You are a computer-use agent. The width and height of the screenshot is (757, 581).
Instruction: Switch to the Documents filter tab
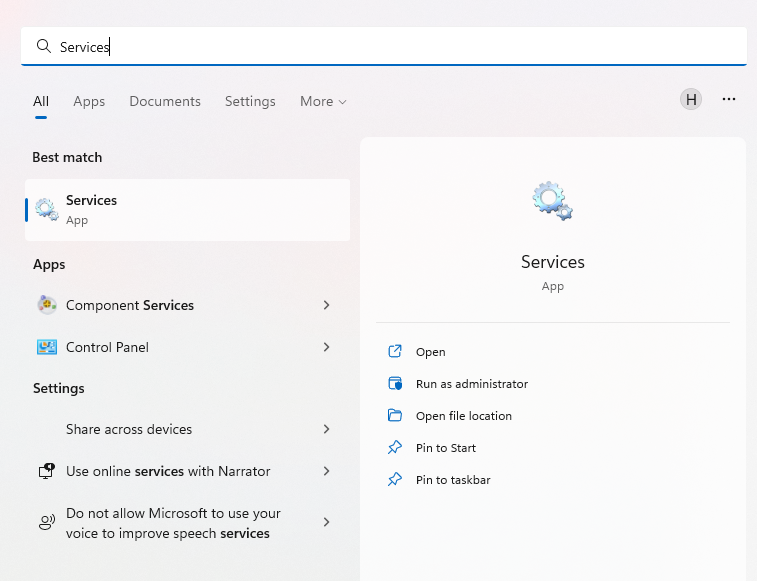[165, 101]
